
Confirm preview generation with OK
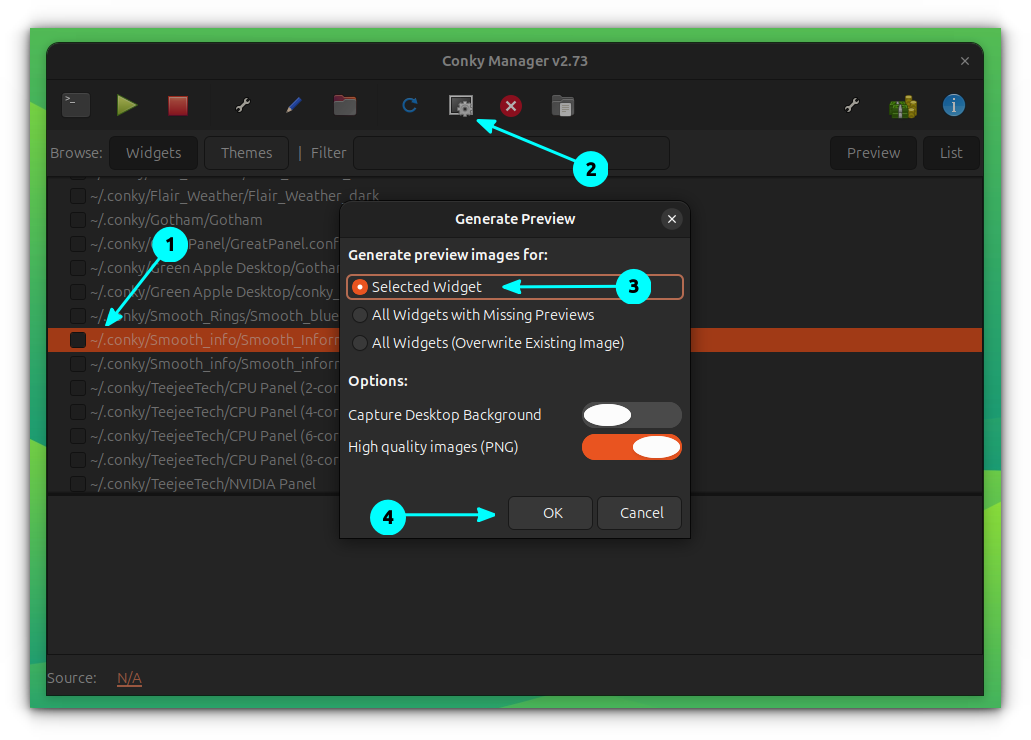(549, 512)
